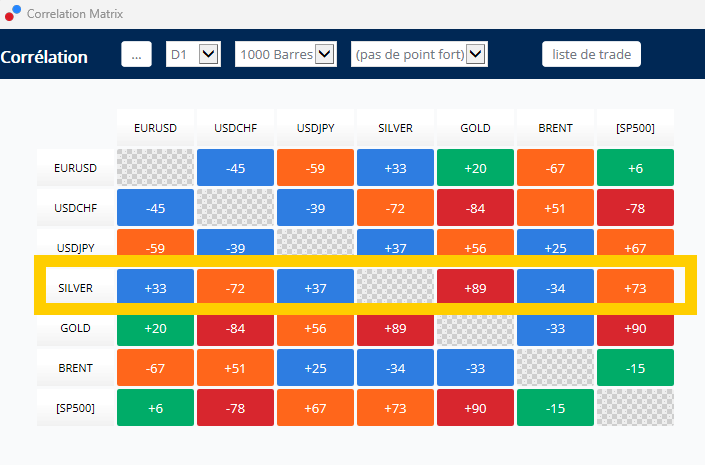Select the orange +73 SILVER/[SP500] cell
705x465 pixels.
635,288
